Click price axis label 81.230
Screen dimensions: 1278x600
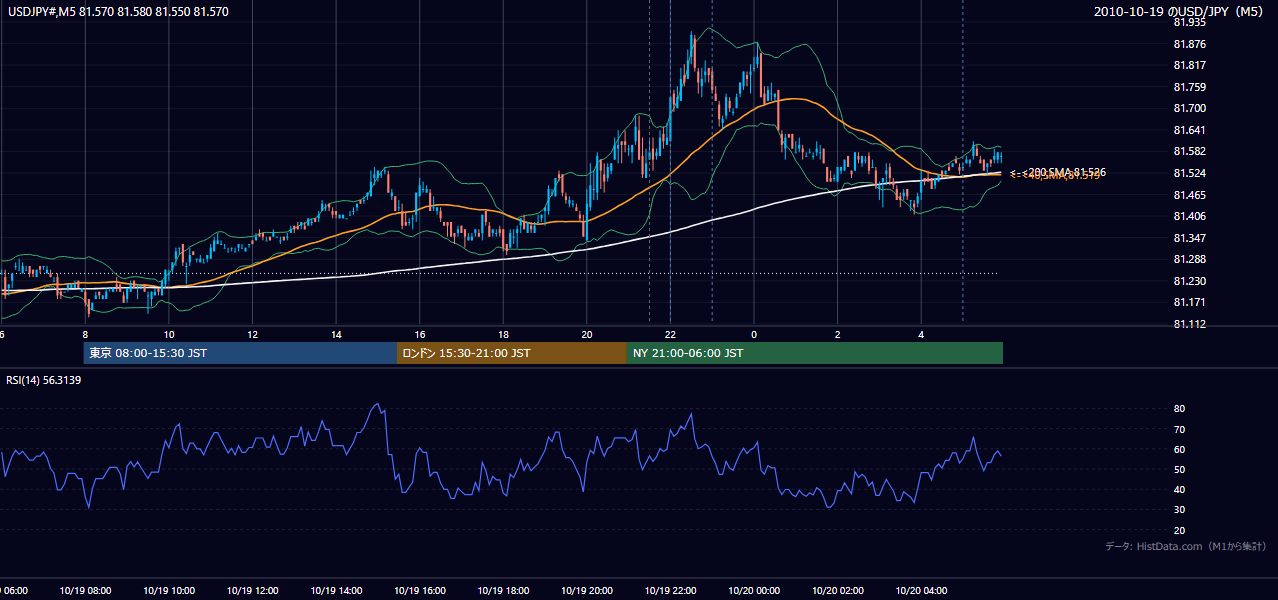click(1189, 281)
